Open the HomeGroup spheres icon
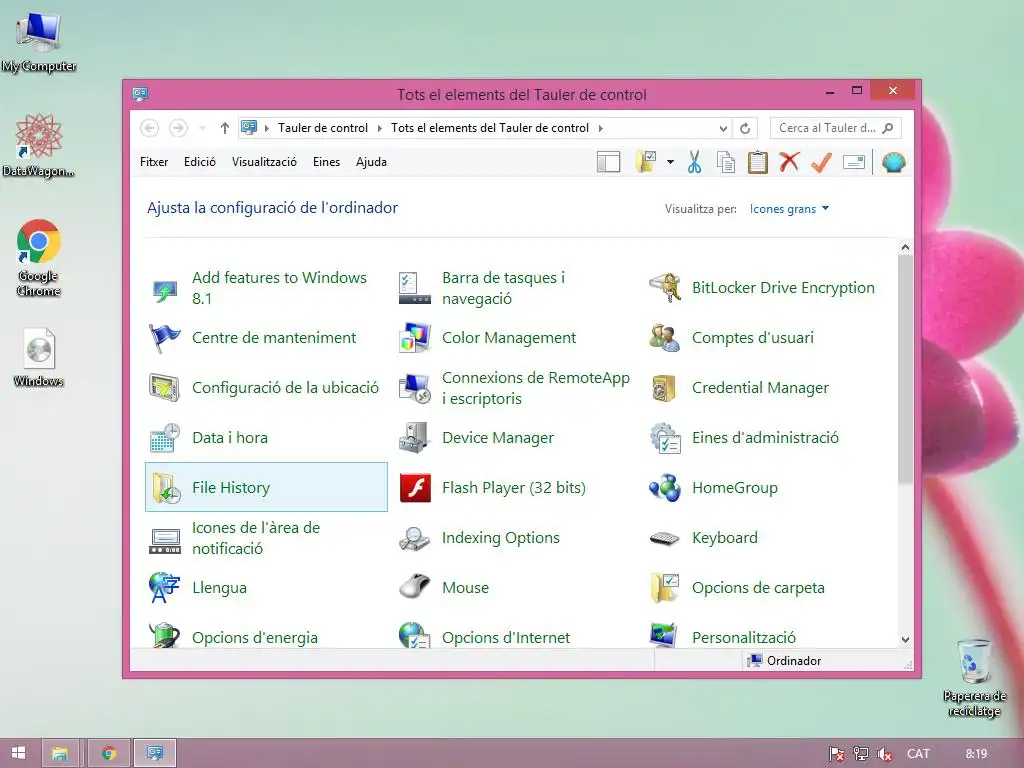 tap(665, 488)
